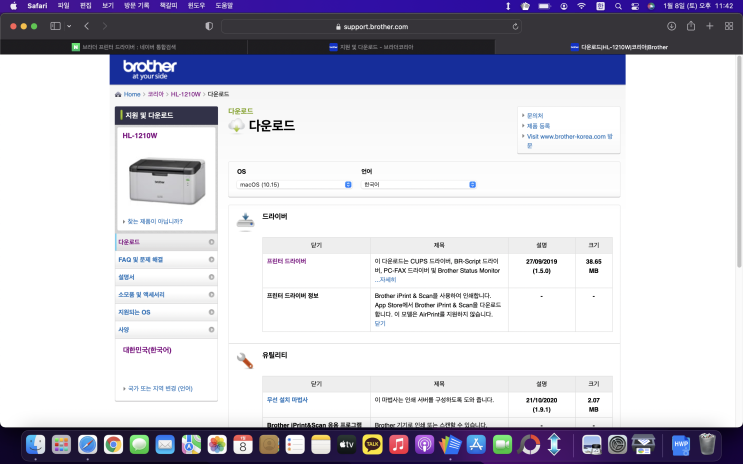Reload the support.brother.com page
Viewport: 743px width, 464px height.
click(x=515, y=27)
